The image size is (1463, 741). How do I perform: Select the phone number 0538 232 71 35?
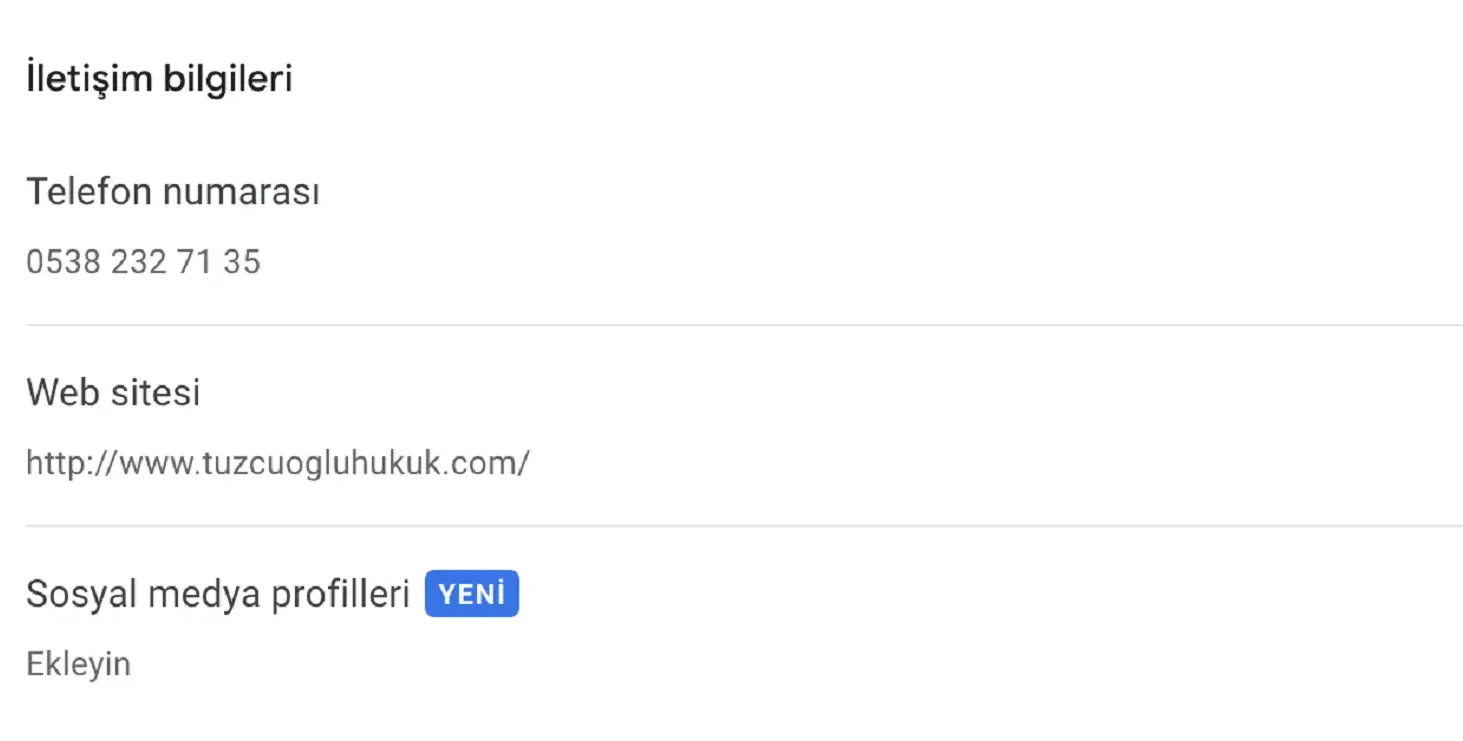tap(143, 262)
